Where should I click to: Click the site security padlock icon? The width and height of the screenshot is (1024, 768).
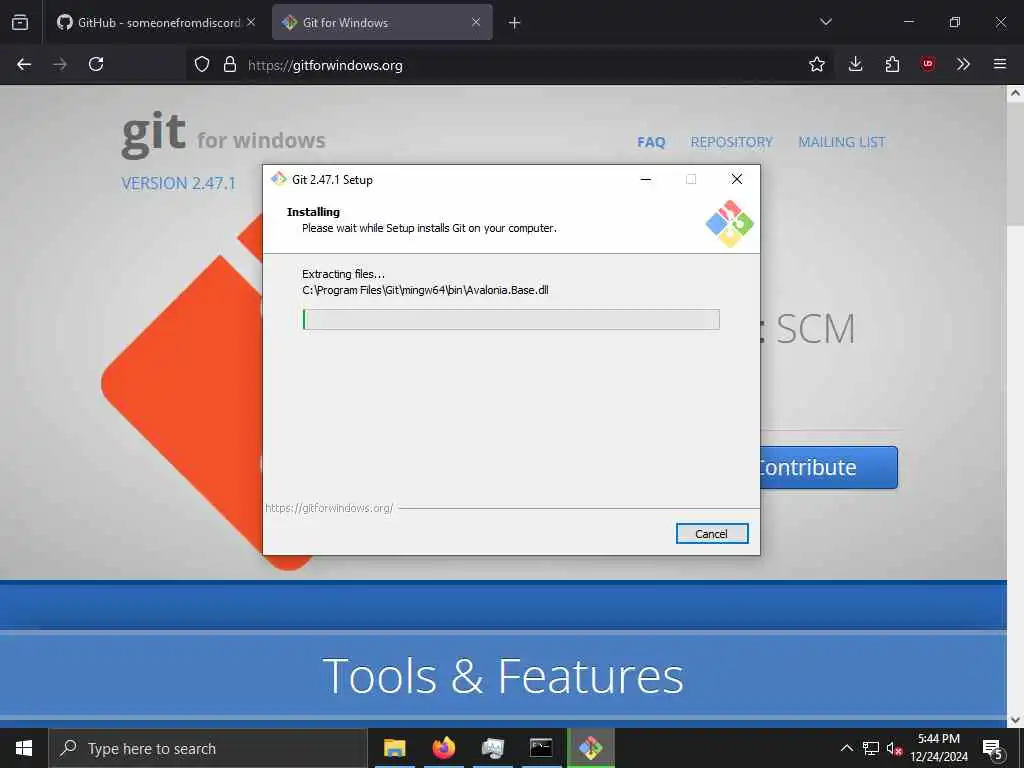pyautogui.click(x=229, y=64)
